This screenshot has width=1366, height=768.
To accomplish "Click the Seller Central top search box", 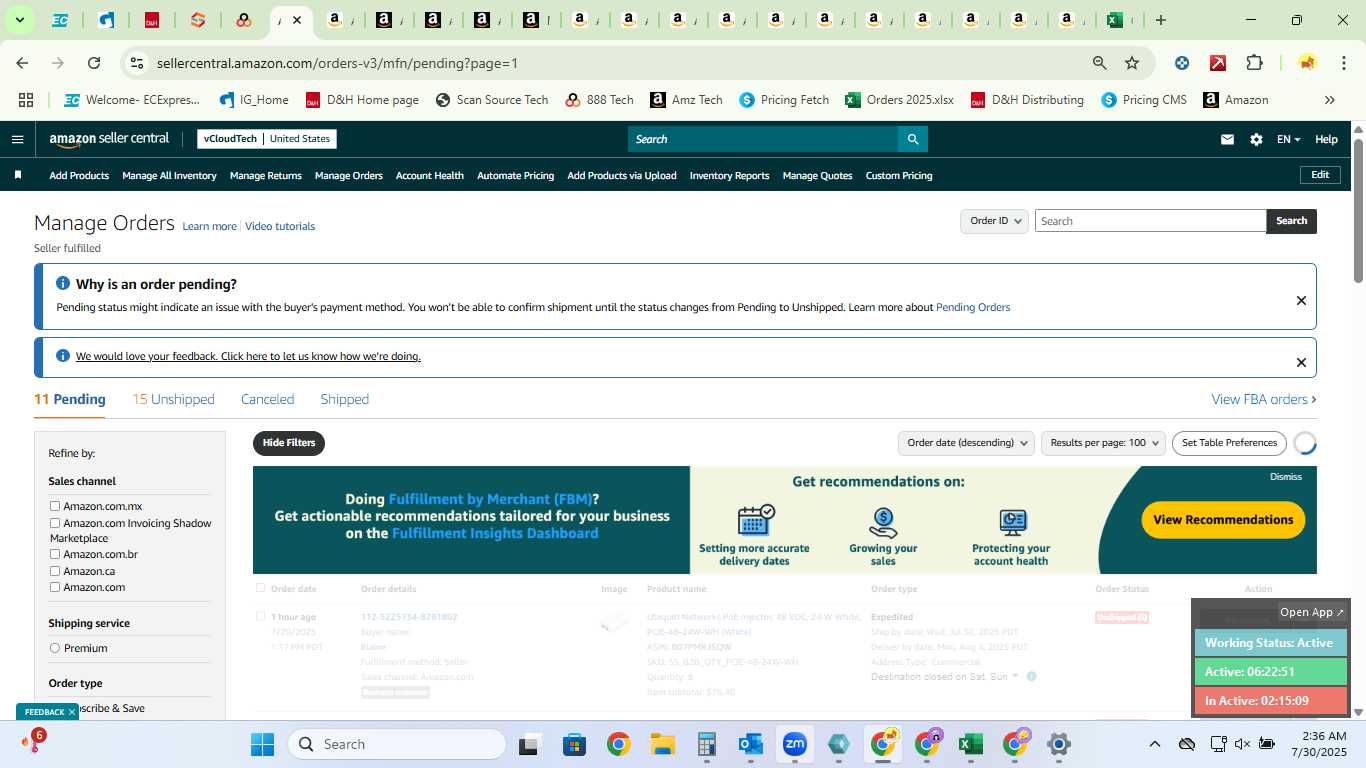I will (762, 139).
